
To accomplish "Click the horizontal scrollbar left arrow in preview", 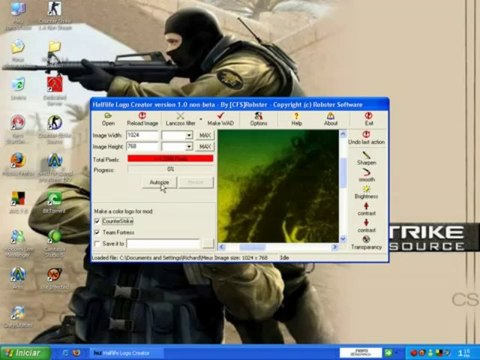I will click(222, 247).
